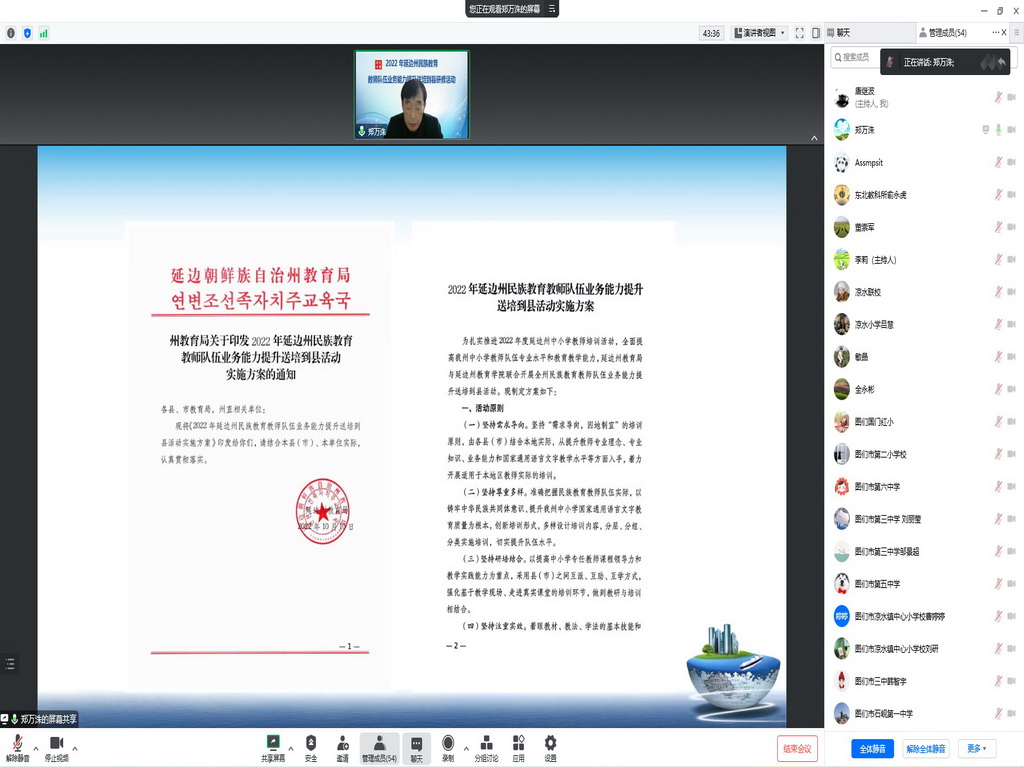Unmute microphone with 解除静音 button
1024x768 pixels.
[x=18, y=747]
